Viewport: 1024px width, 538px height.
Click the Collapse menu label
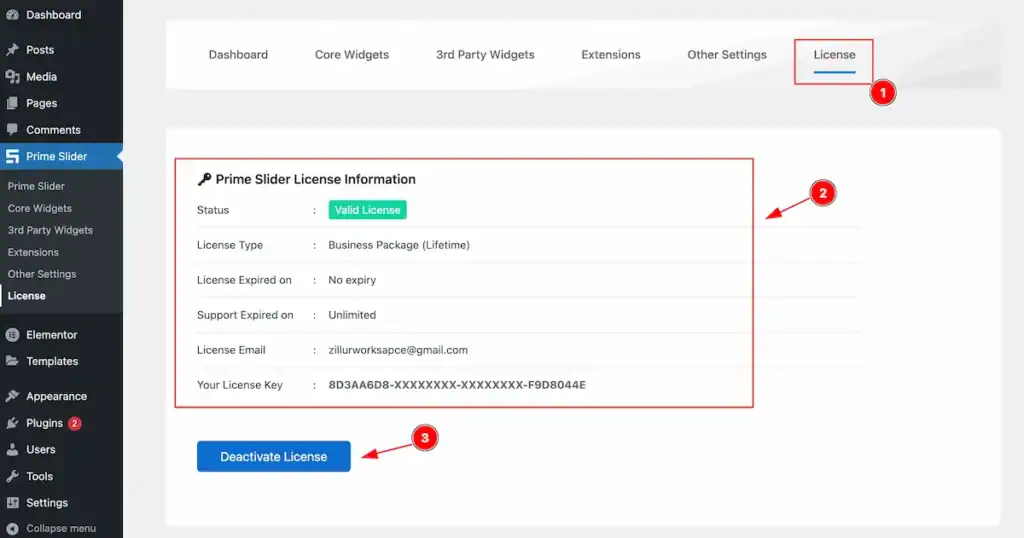(x=61, y=528)
